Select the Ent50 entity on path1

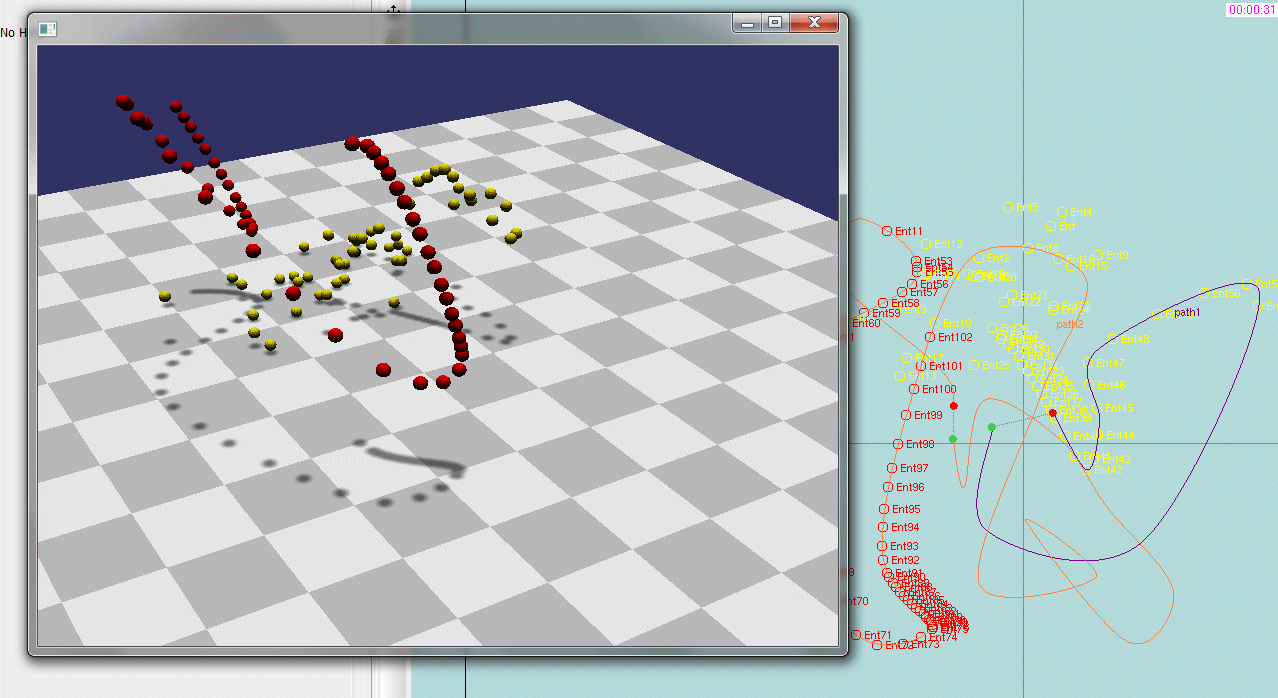(x=1204, y=293)
